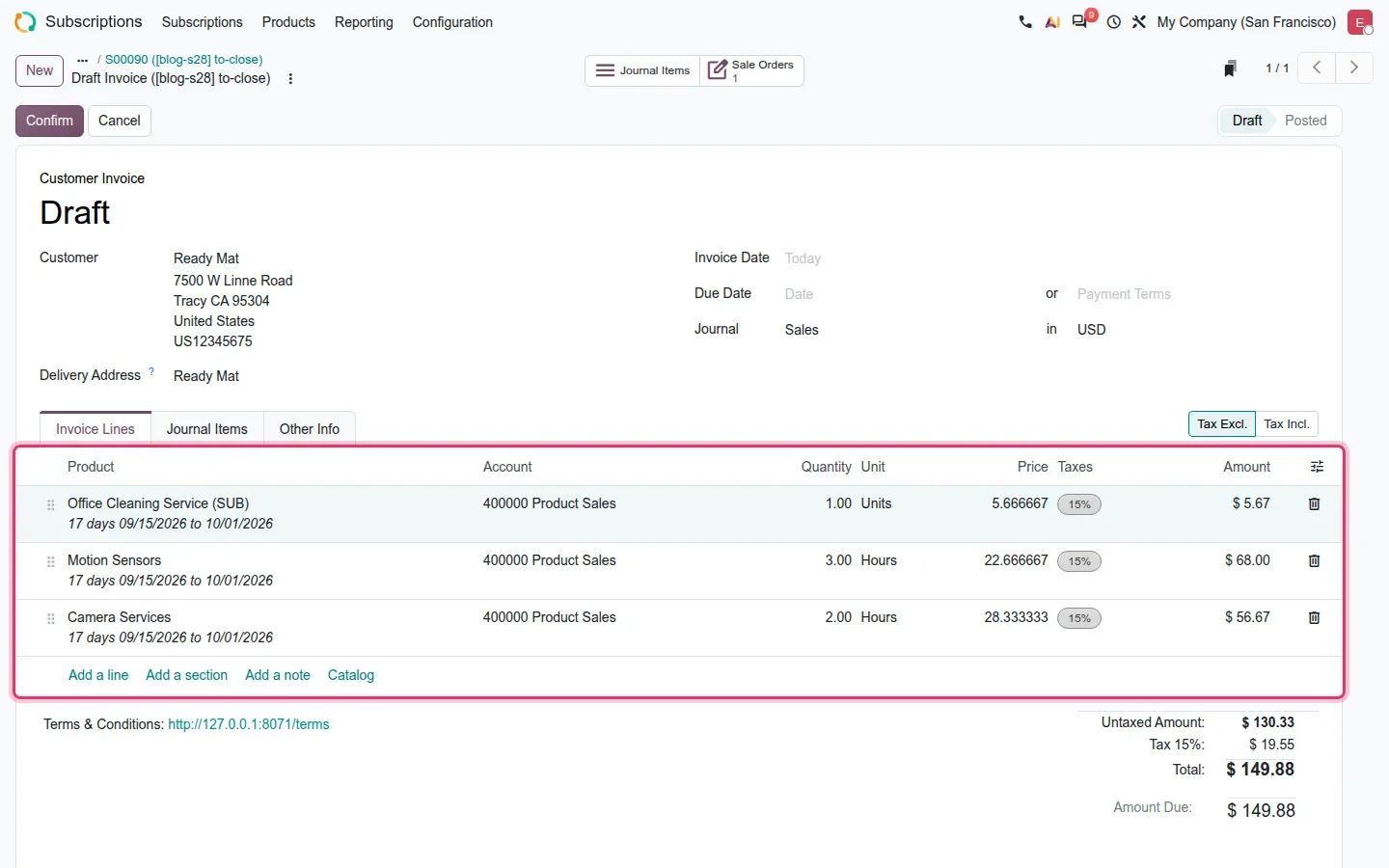Select Tax Excl. display option
1389x868 pixels.
pyautogui.click(x=1222, y=424)
